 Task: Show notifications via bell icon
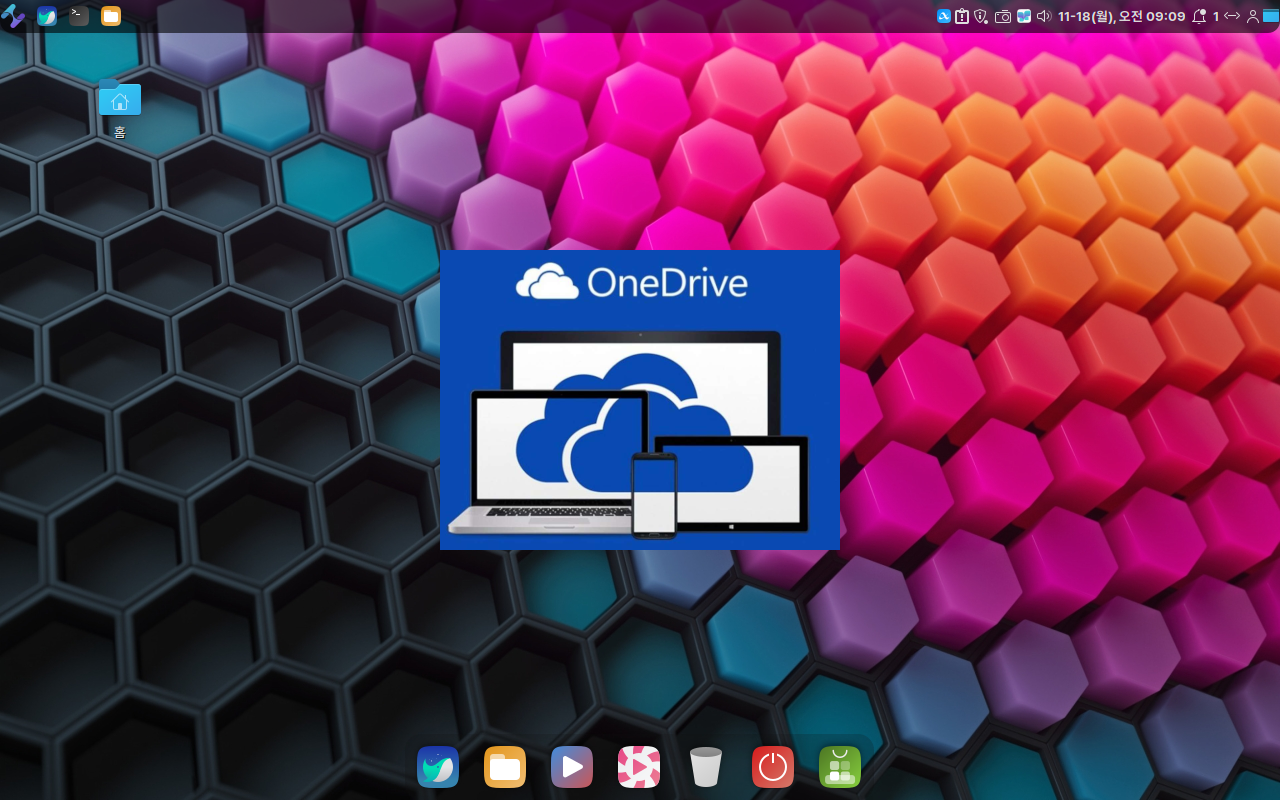click(x=1199, y=16)
